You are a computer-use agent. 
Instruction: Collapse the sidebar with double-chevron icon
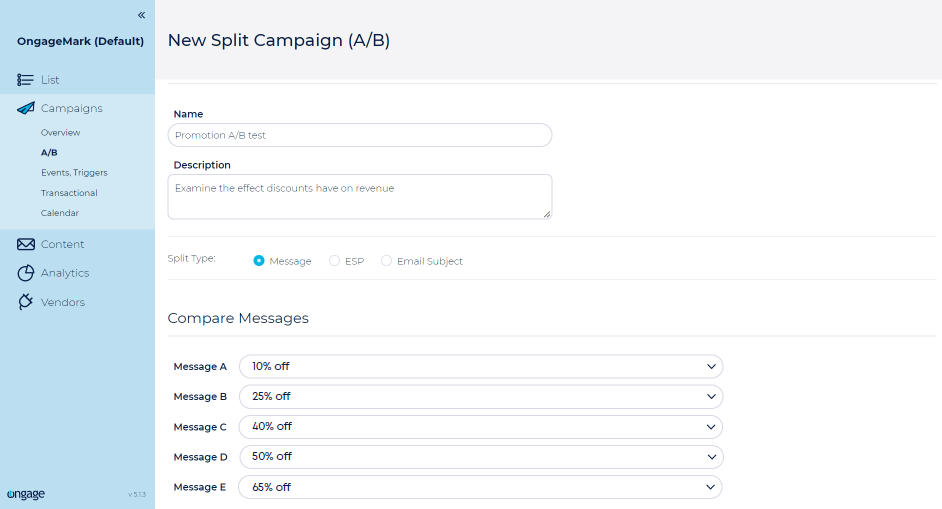tap(141, 15)
